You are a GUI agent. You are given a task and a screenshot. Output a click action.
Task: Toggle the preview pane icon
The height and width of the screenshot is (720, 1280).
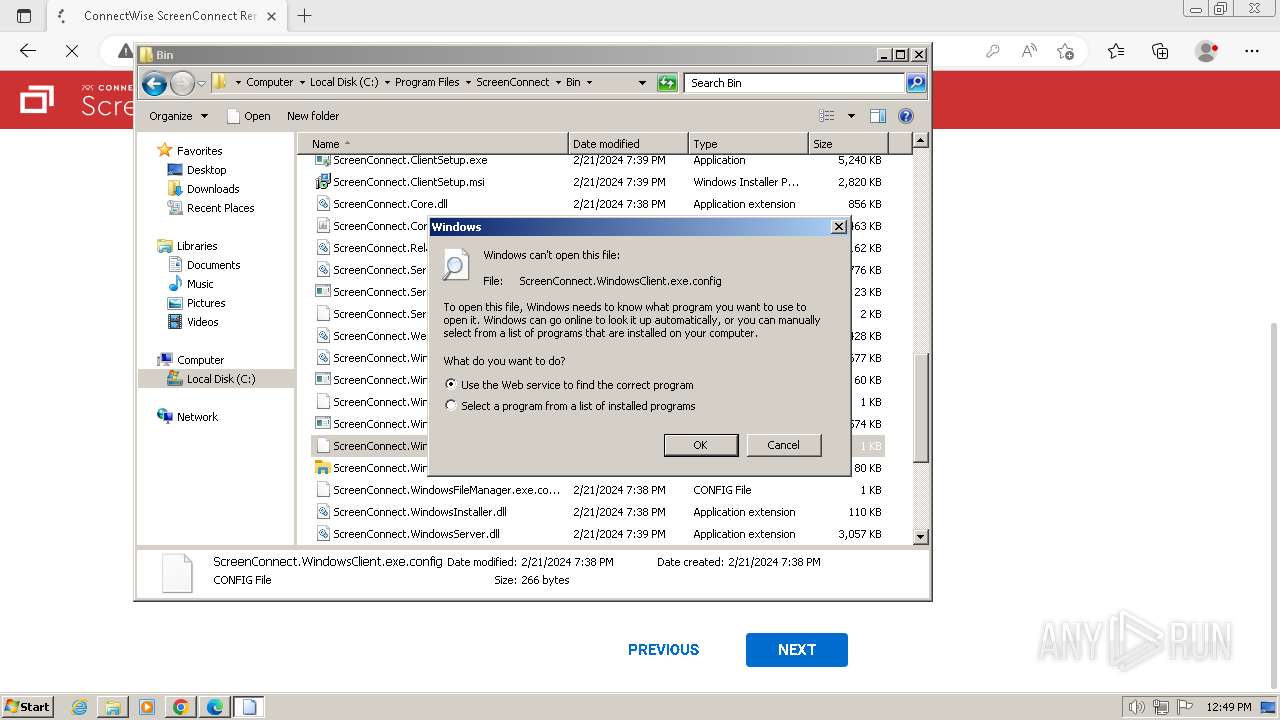(x=878, y=116)
